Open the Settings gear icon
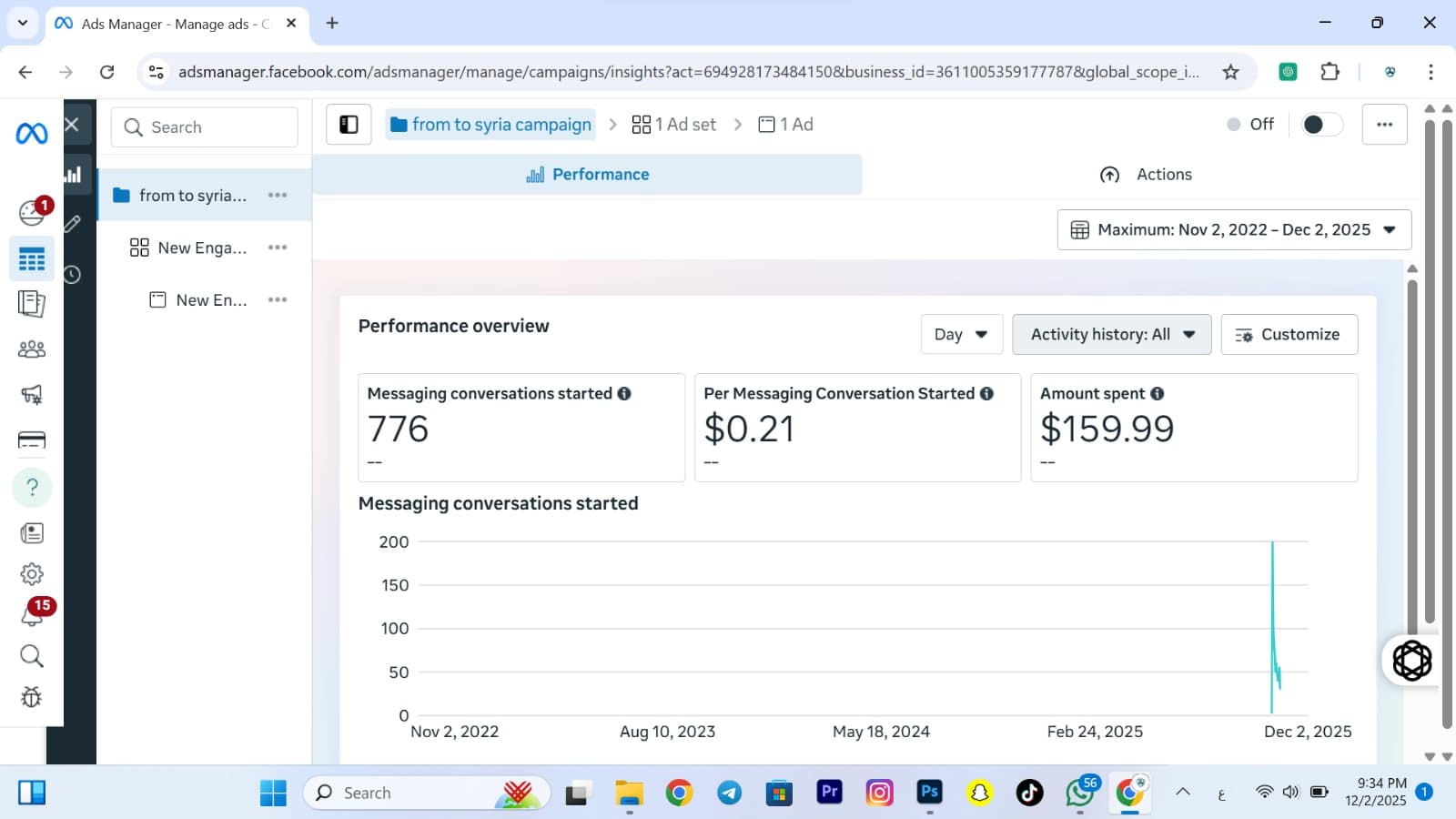The image size is (1456, 819). (32, 574)
